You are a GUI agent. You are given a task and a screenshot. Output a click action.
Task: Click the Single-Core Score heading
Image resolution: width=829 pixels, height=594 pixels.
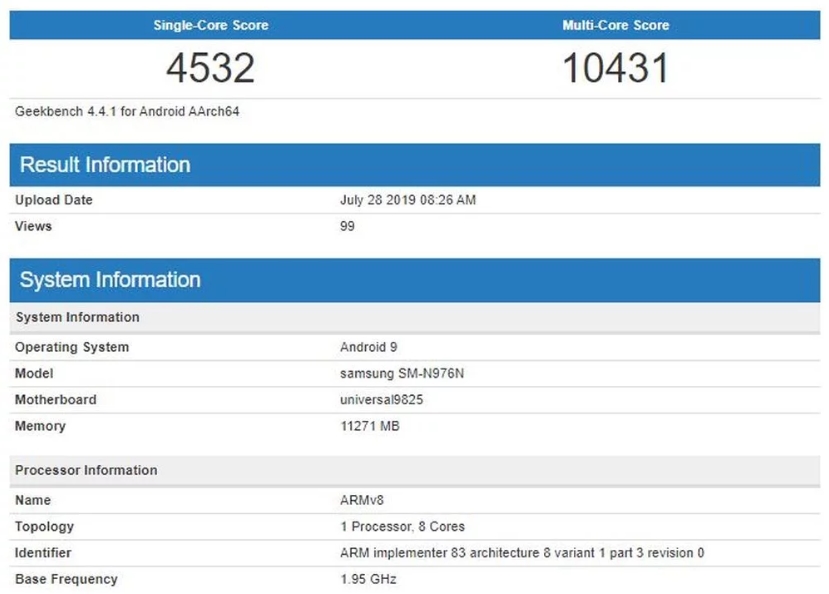(210, 25)
